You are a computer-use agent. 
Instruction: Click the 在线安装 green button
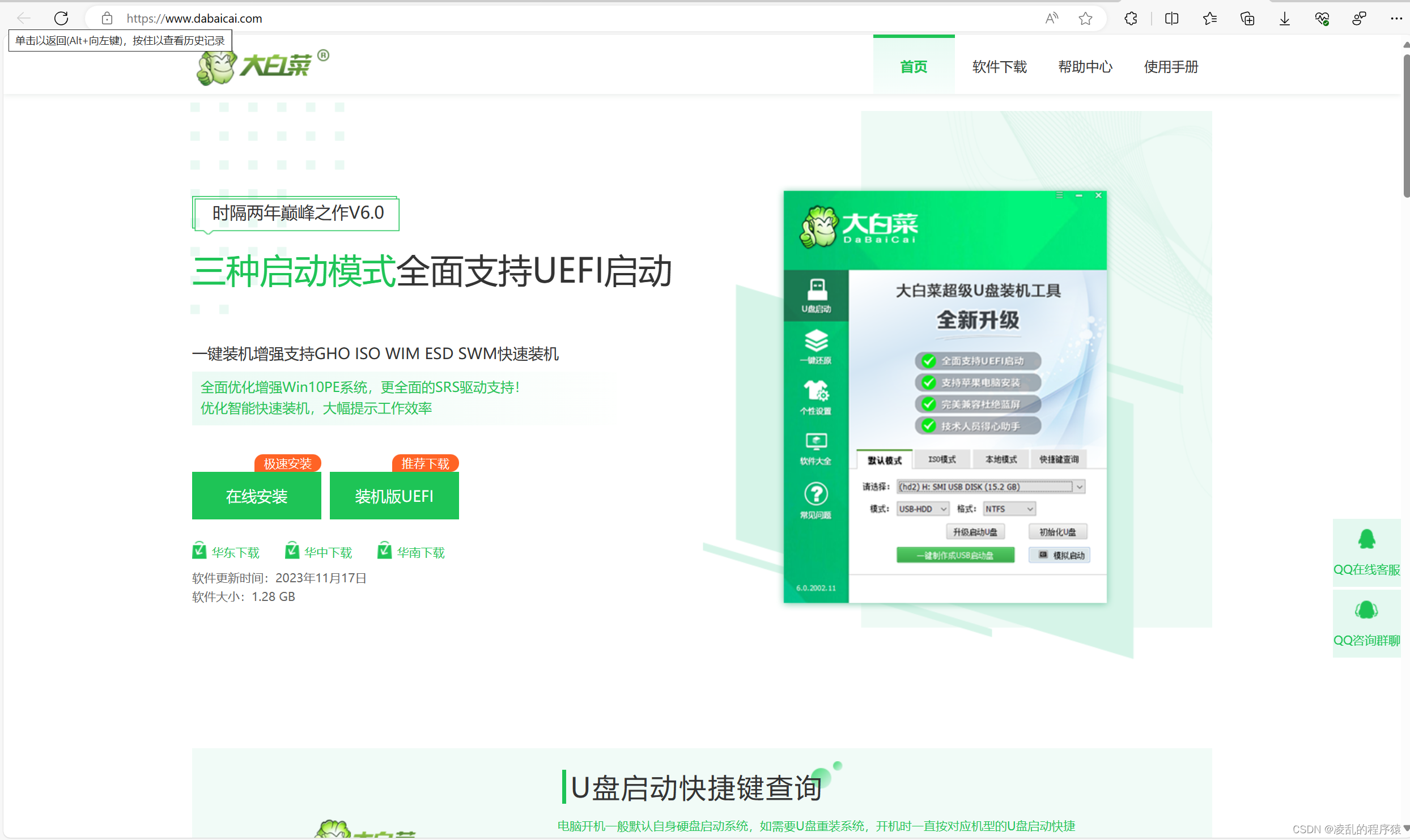click(x=256, y=496)
